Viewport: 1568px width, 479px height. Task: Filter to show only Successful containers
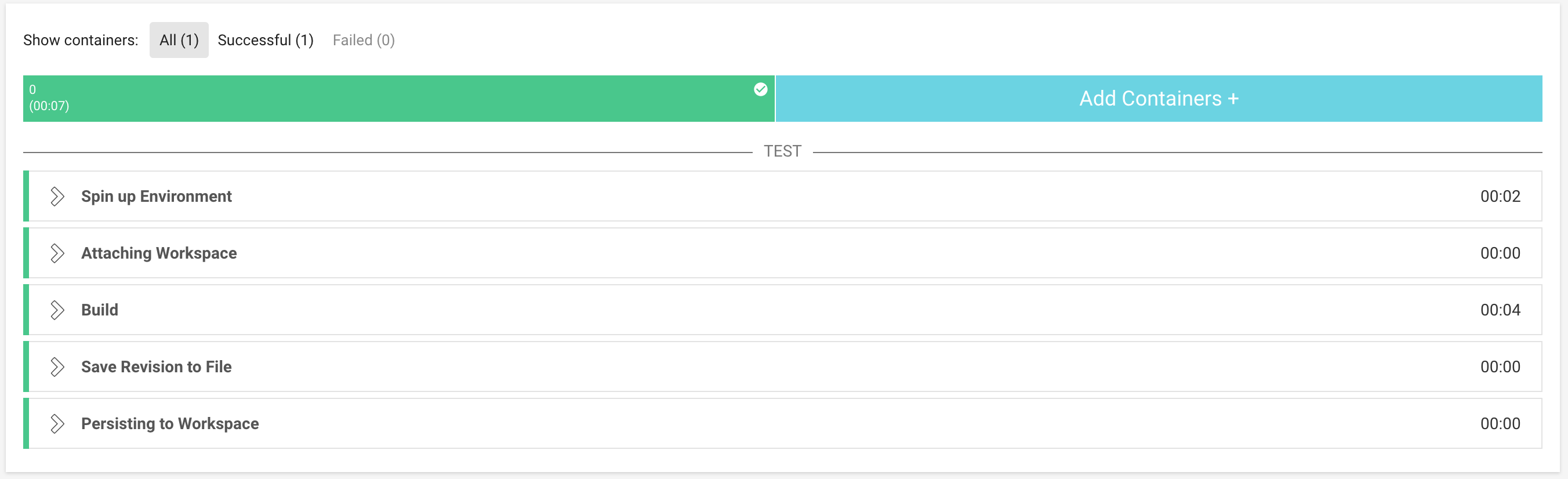[266, 39]
